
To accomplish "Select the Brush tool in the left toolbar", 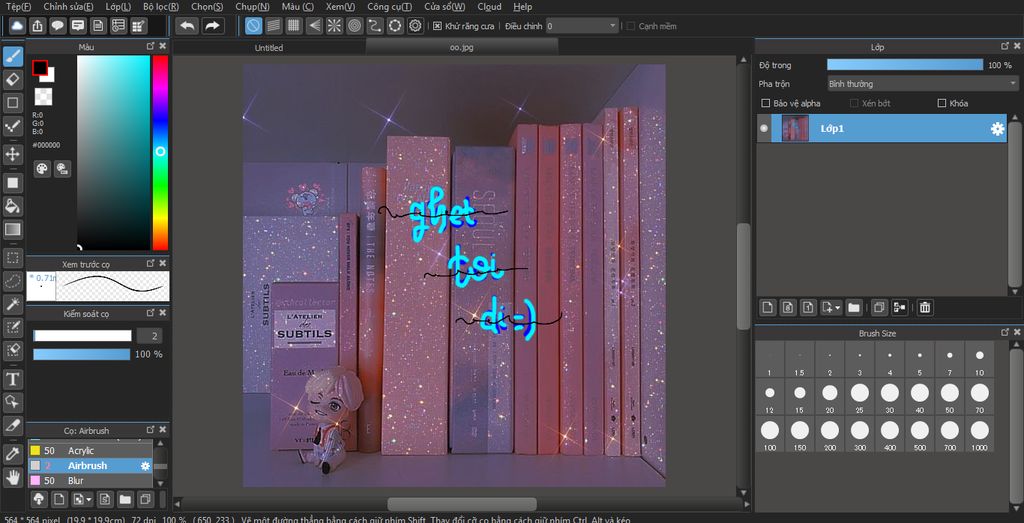I will point(12,57).
